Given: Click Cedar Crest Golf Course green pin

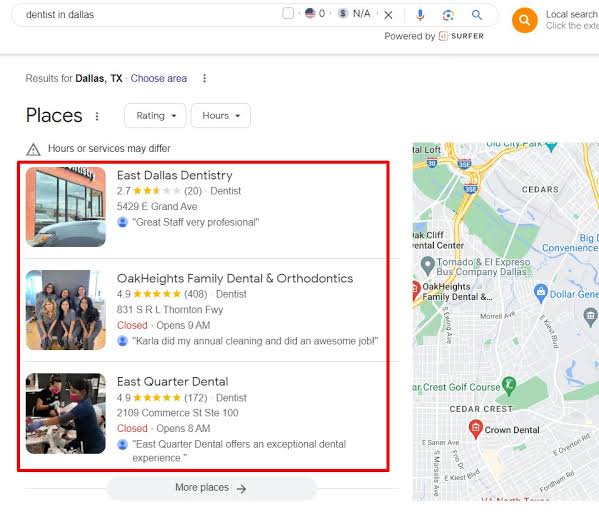Looking at the screenshot, I should tap(509, 386).
